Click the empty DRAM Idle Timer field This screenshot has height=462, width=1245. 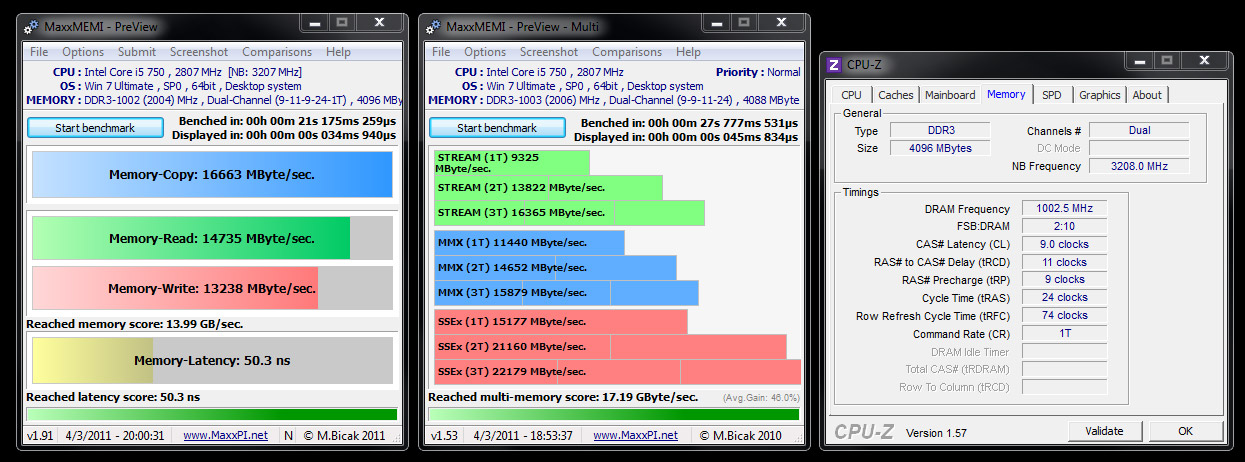1065,351
